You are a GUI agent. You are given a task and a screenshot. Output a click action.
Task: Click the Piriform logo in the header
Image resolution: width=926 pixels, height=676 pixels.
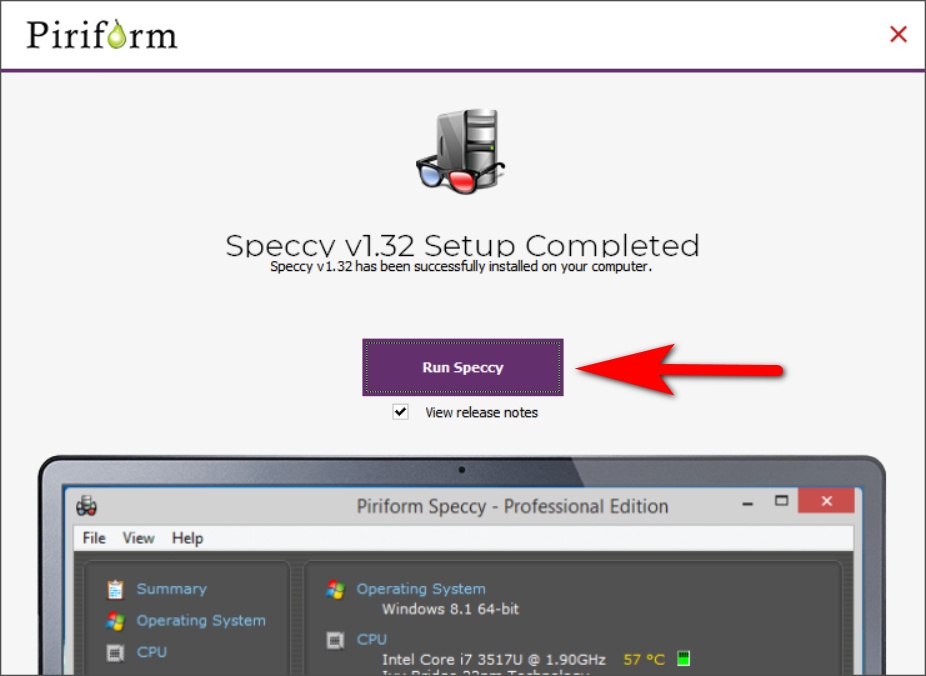coord(102,34)
